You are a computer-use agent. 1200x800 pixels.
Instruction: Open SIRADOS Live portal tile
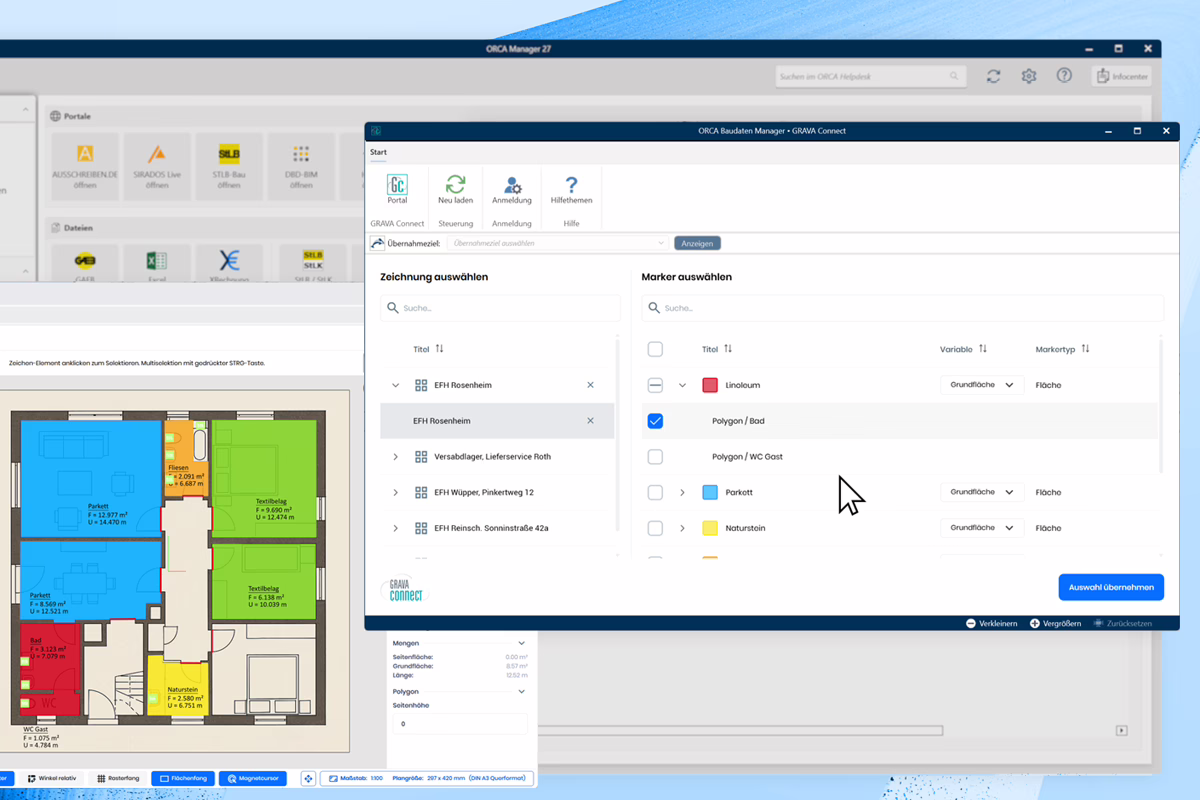pos(157,160)
